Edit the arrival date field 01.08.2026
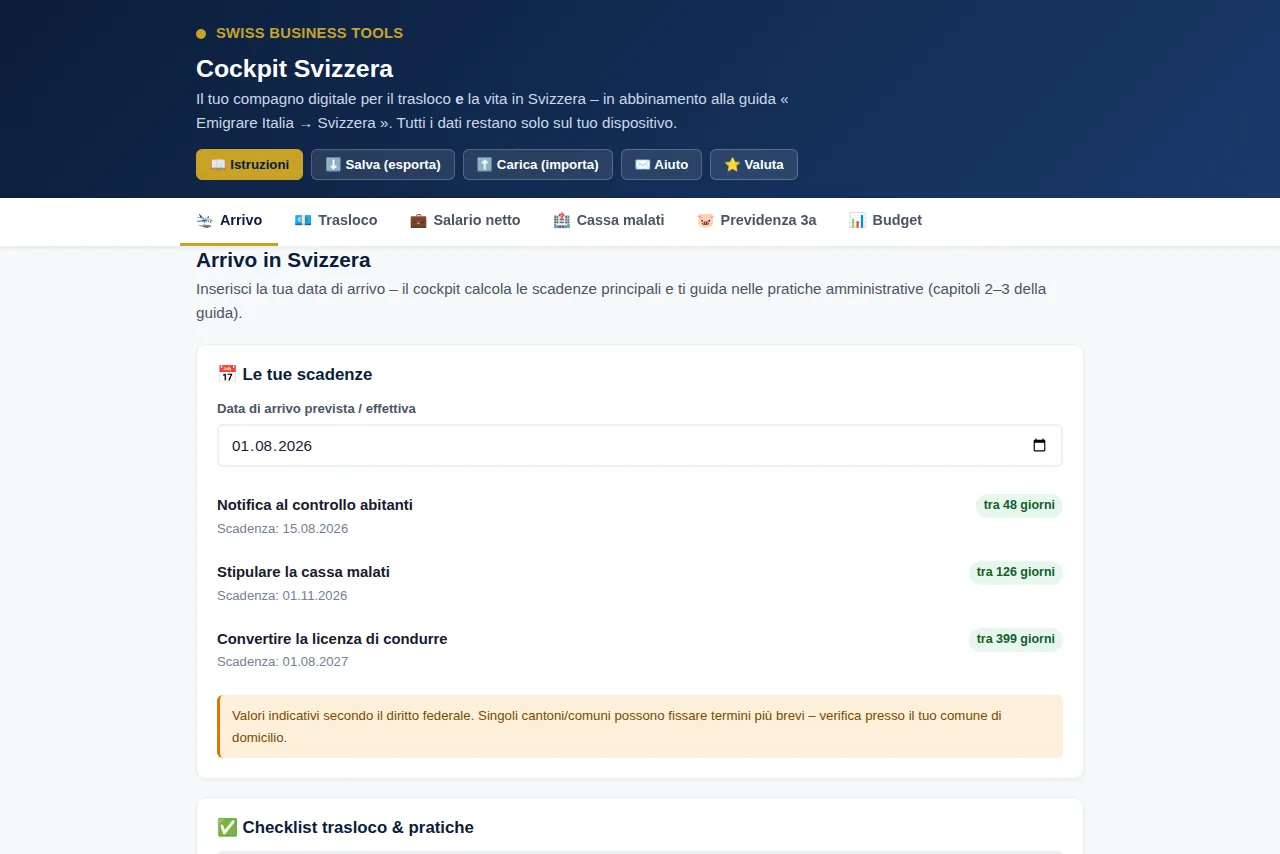 (x=640, y=446)
